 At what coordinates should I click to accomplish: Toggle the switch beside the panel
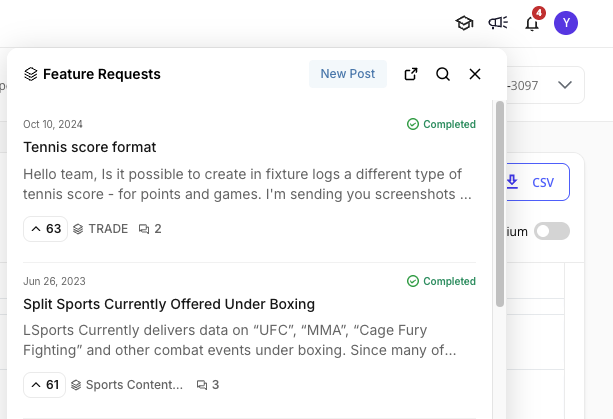click(x=551, y=231)
